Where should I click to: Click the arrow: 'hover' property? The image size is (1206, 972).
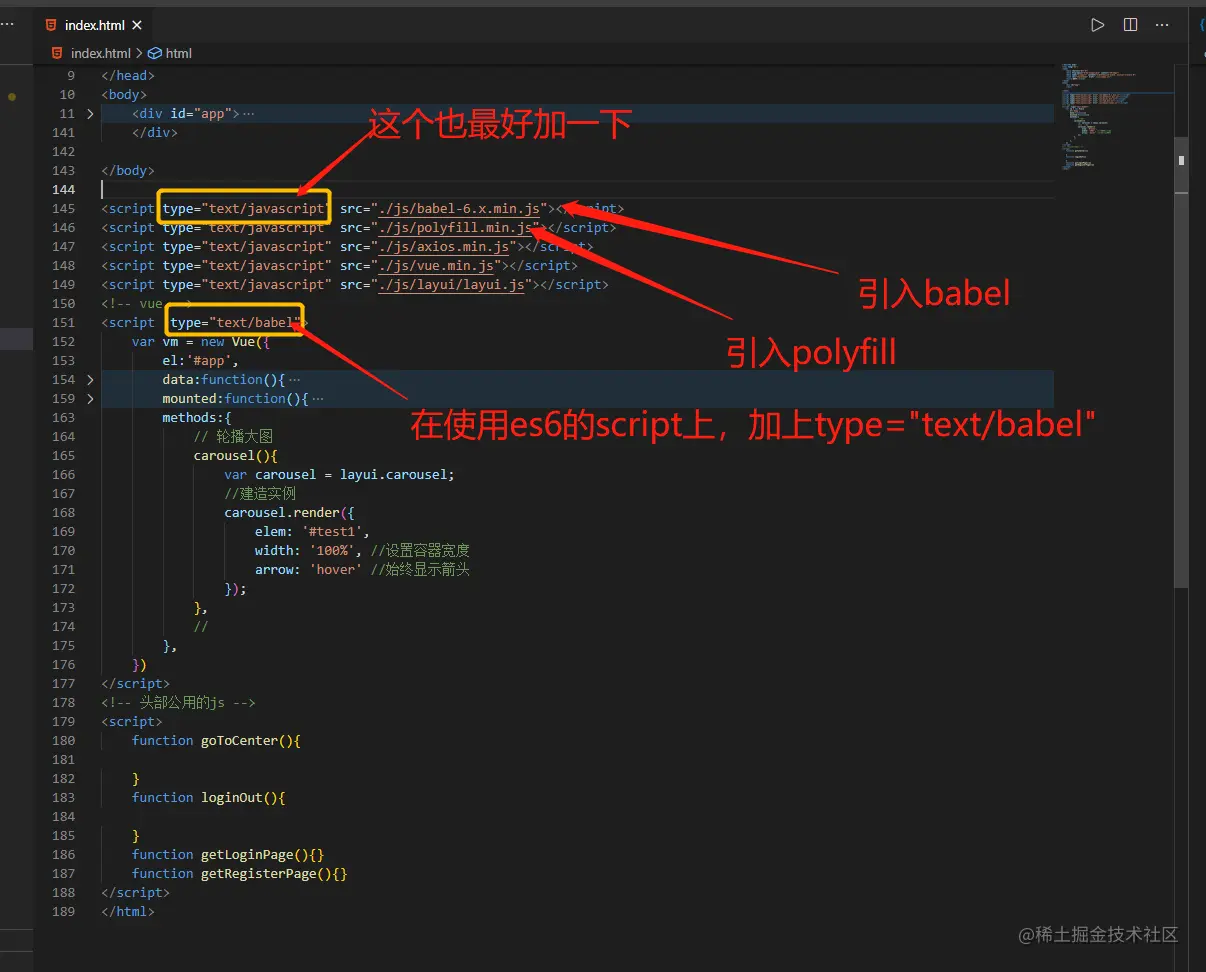309,569
